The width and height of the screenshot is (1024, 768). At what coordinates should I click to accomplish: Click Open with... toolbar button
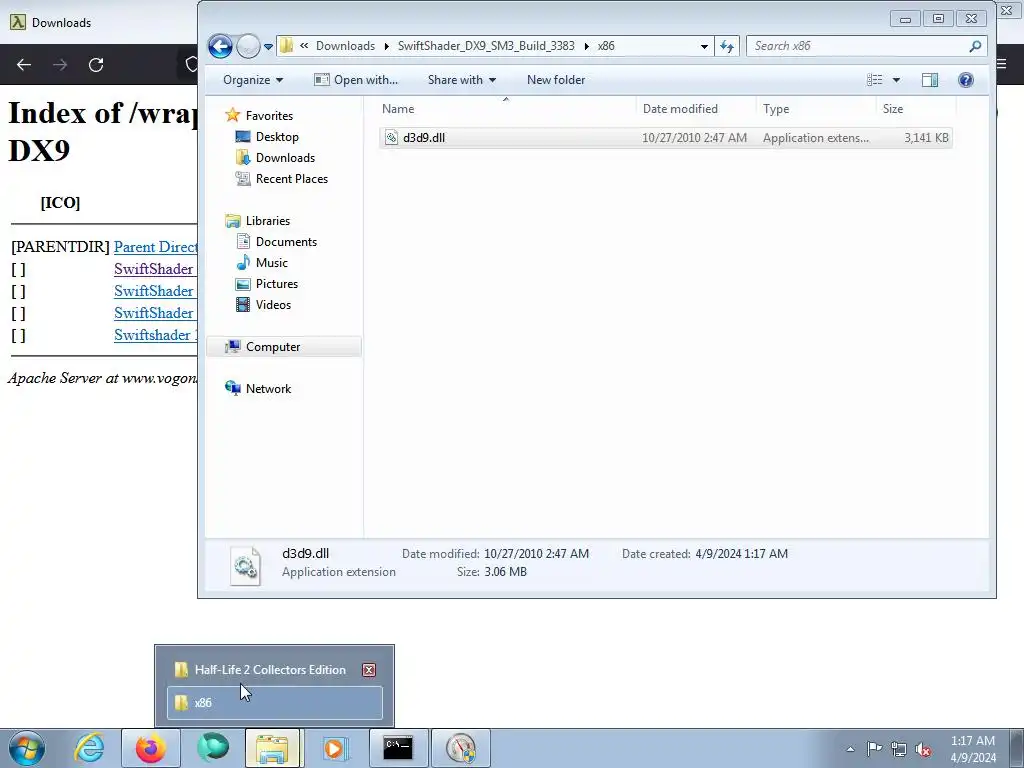[x=356, y=80]
